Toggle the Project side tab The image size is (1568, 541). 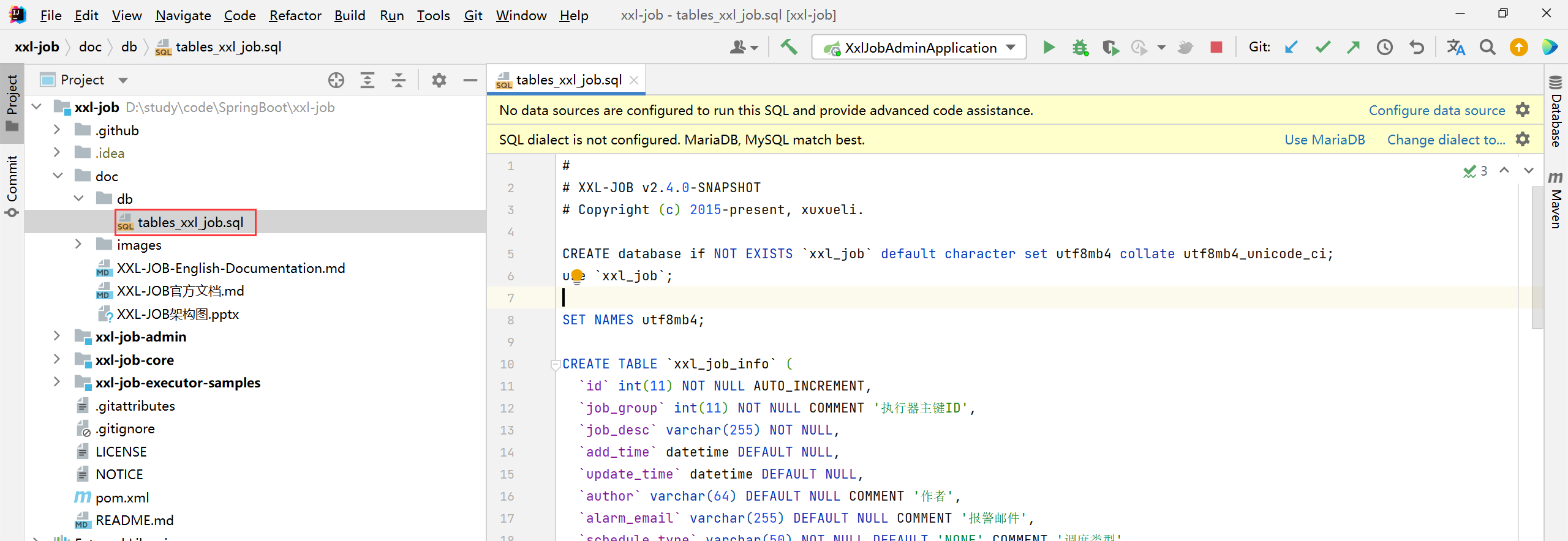click(x=12, y=103)
